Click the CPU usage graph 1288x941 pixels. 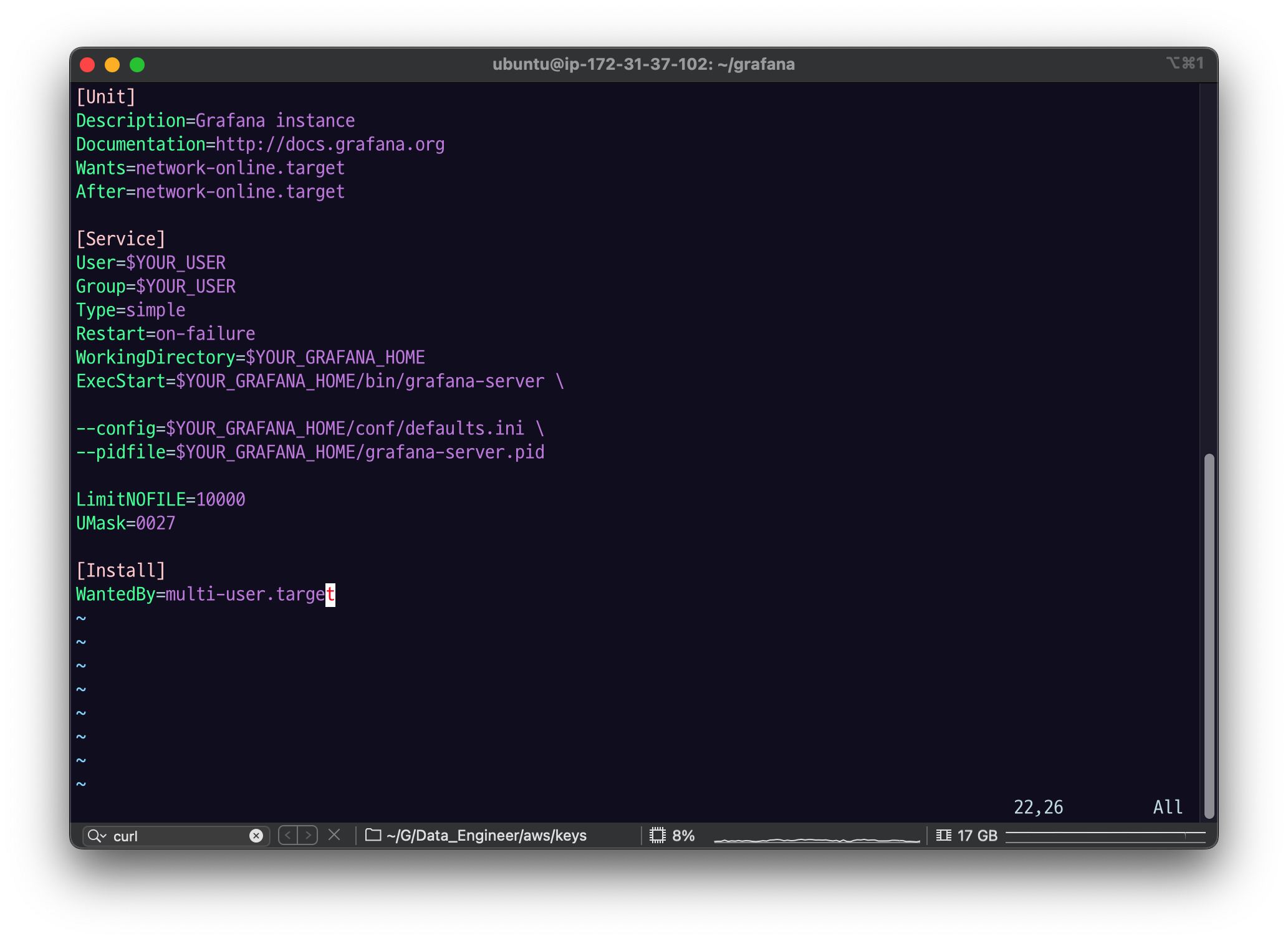coord(817,838)
